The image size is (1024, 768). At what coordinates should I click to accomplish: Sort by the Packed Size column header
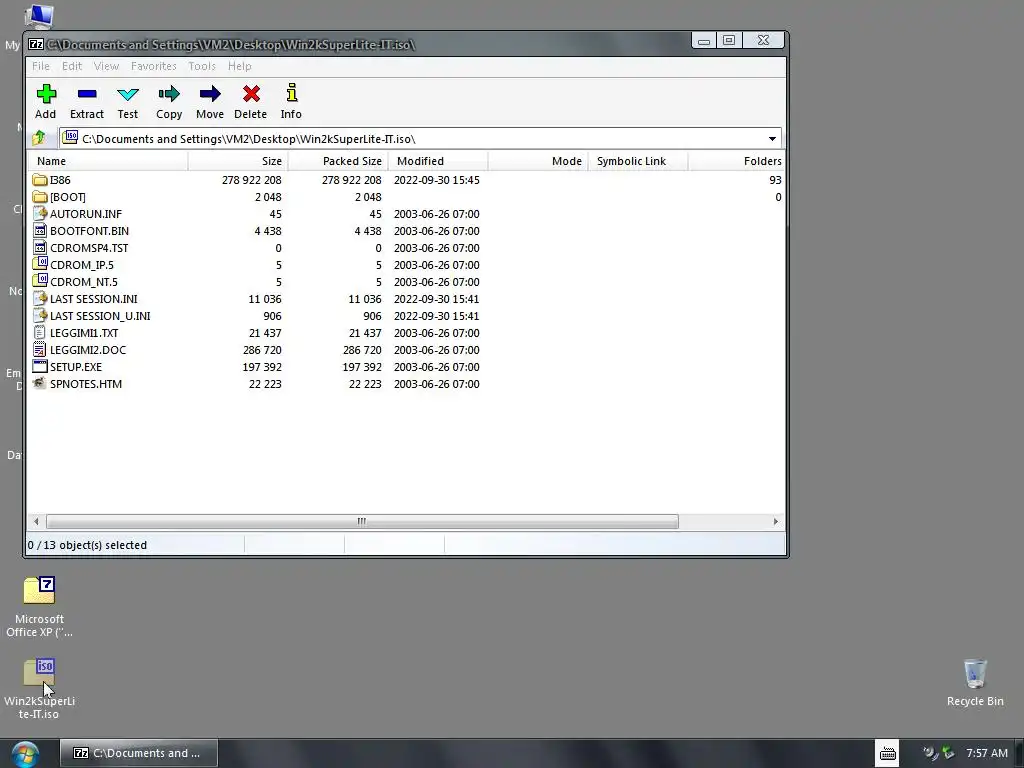pyautogui.click(x=338, y=161)
